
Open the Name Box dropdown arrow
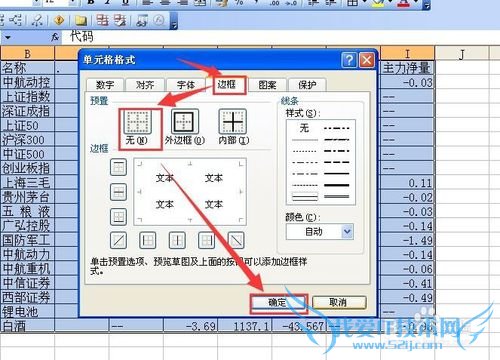tap(8, 38)
